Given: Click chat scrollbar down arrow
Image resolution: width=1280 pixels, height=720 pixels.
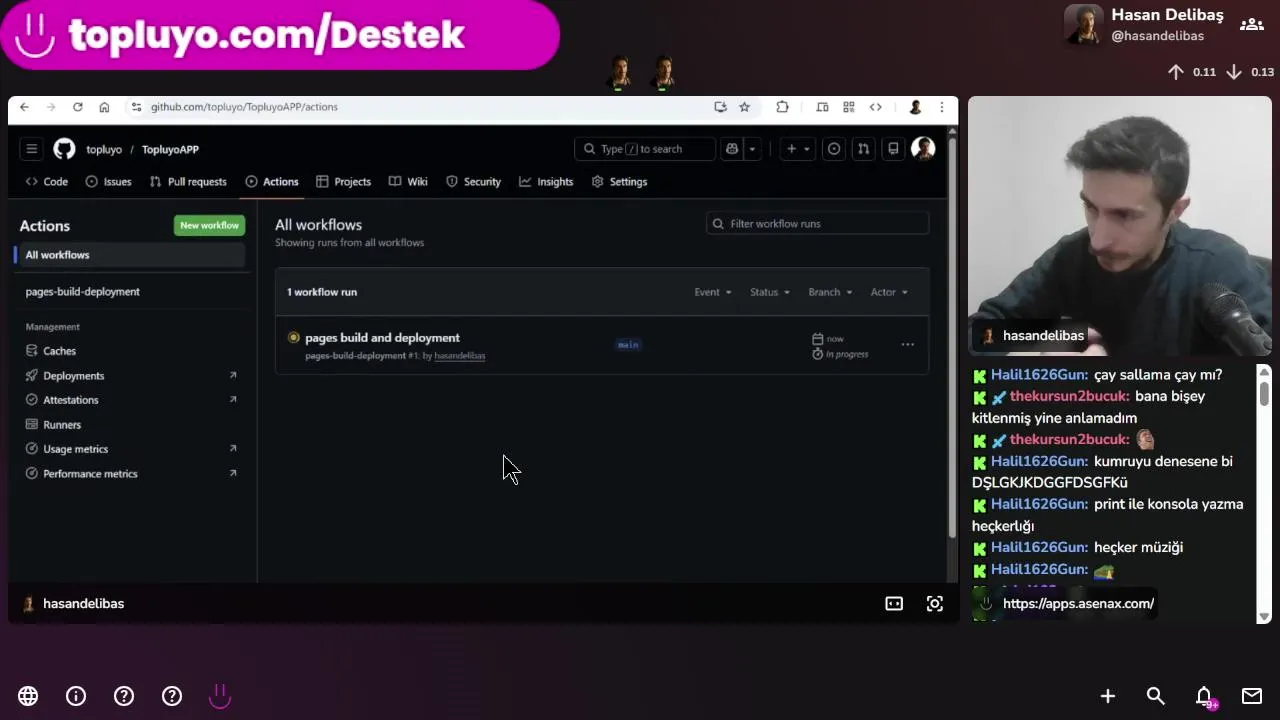Looking at the screenshot, I should click(1264, 617).
